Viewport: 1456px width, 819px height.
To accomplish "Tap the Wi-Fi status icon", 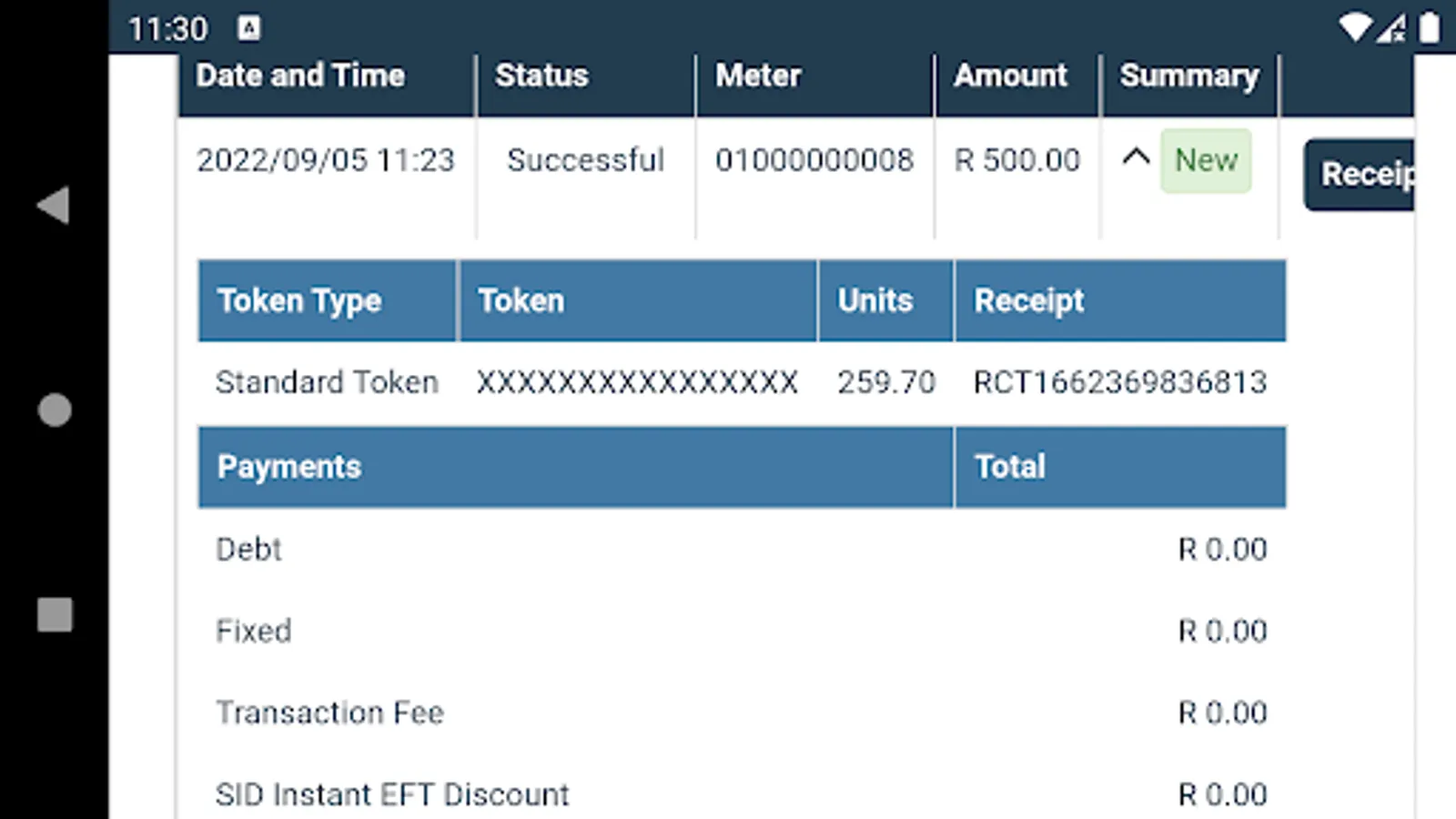I will (1355, 28).
